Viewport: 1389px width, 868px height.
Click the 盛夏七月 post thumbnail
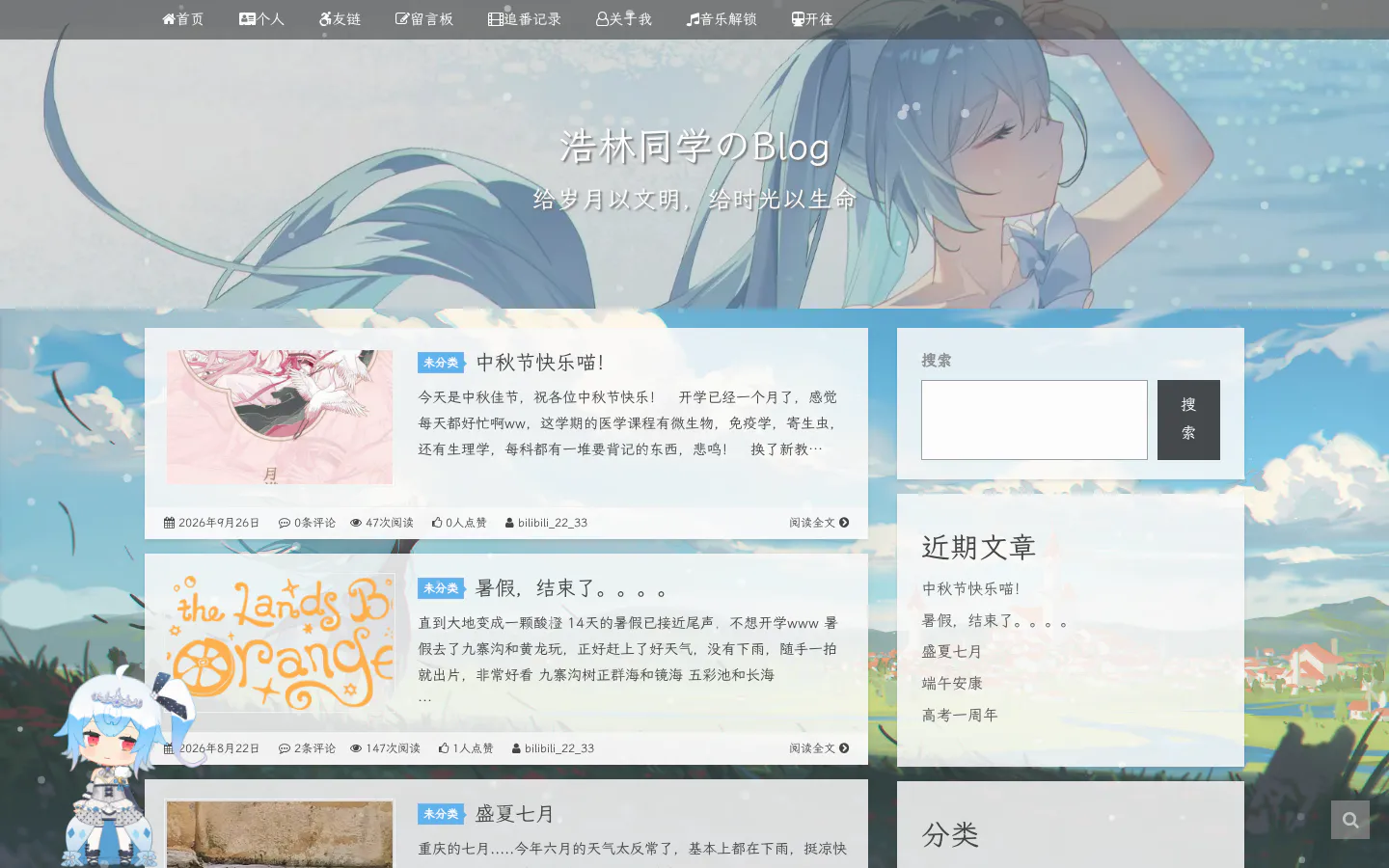coord(280,835)
